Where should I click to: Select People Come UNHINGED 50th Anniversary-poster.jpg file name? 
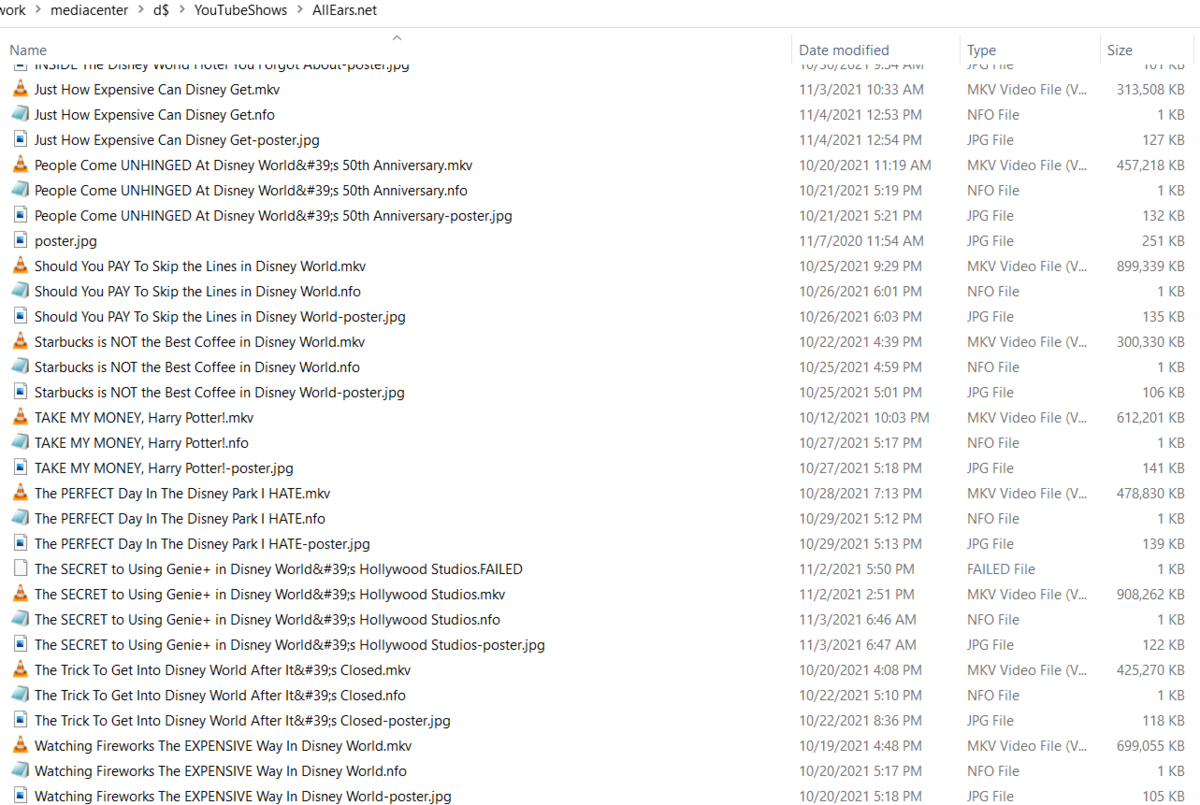[273, 216]
